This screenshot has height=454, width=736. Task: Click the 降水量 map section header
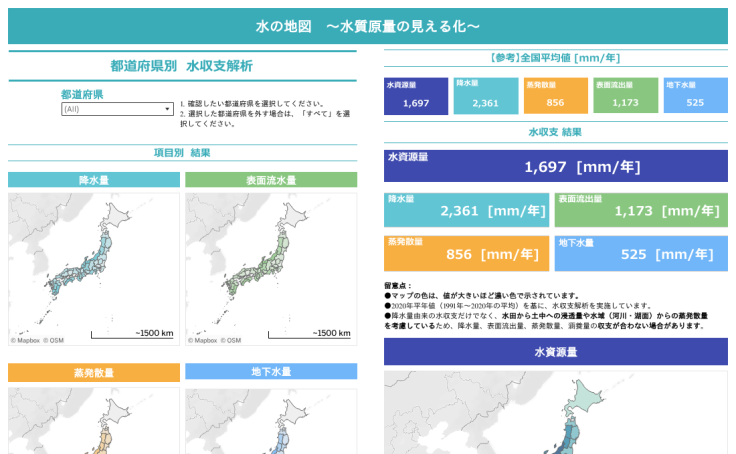[x=94, y=180]
